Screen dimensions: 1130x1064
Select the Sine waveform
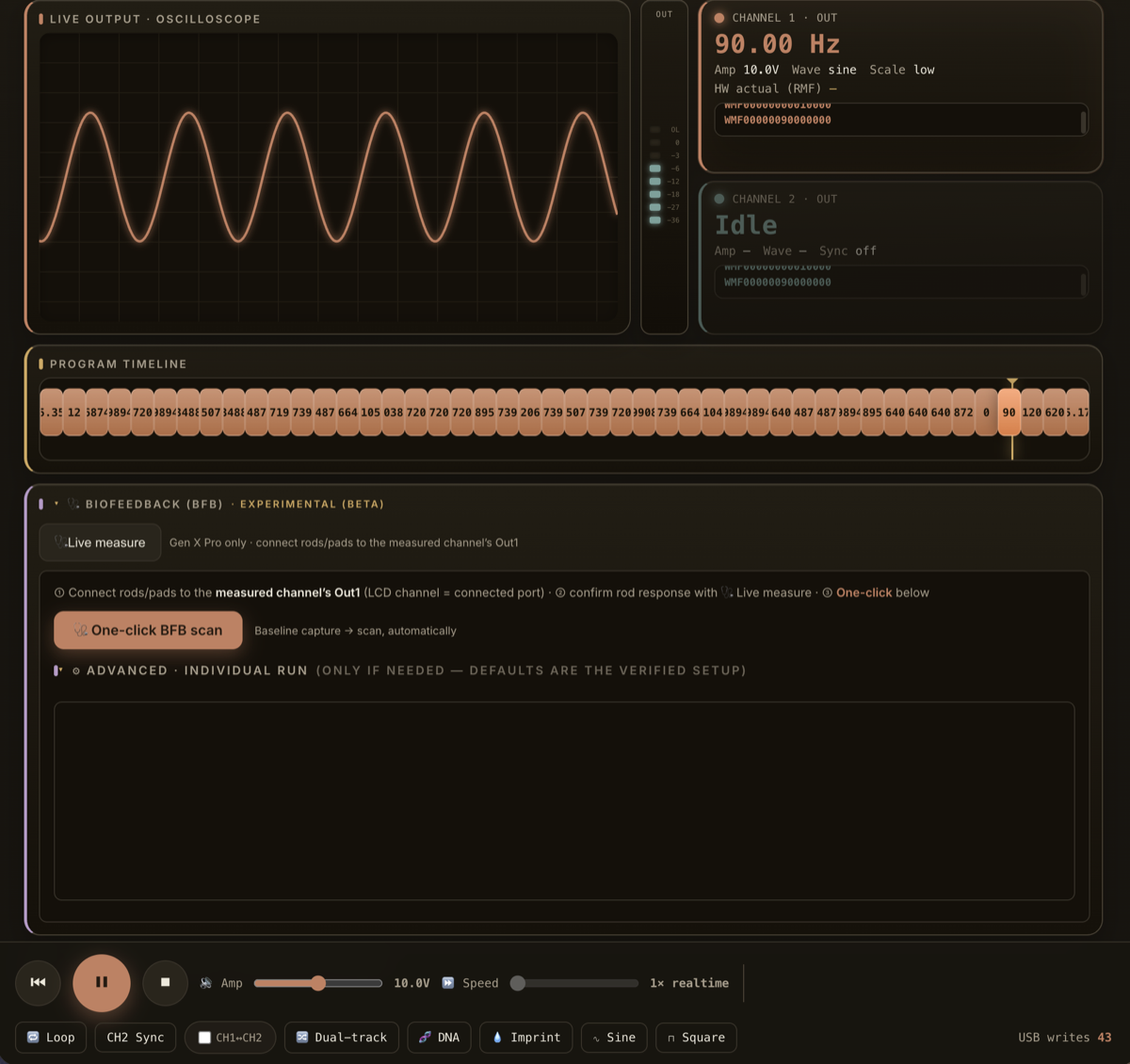click(614, 1038)
